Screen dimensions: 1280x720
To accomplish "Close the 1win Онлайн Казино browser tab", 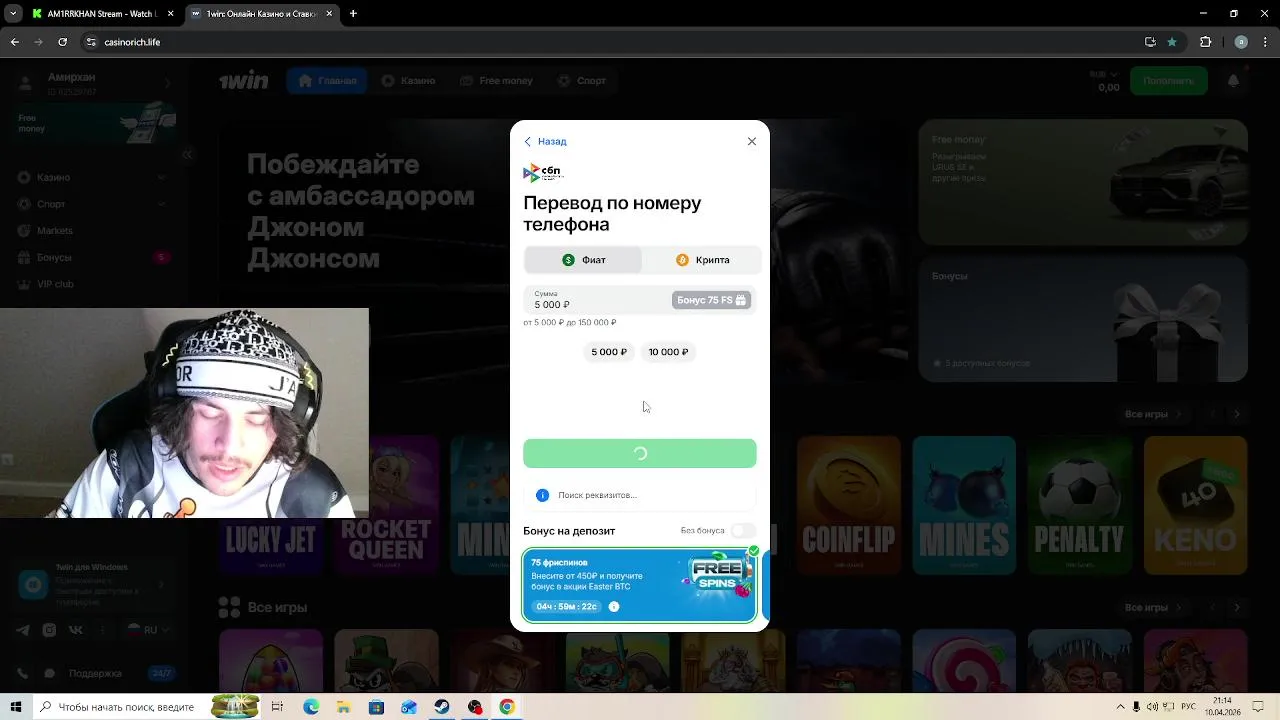I will [x=331, y=14].
